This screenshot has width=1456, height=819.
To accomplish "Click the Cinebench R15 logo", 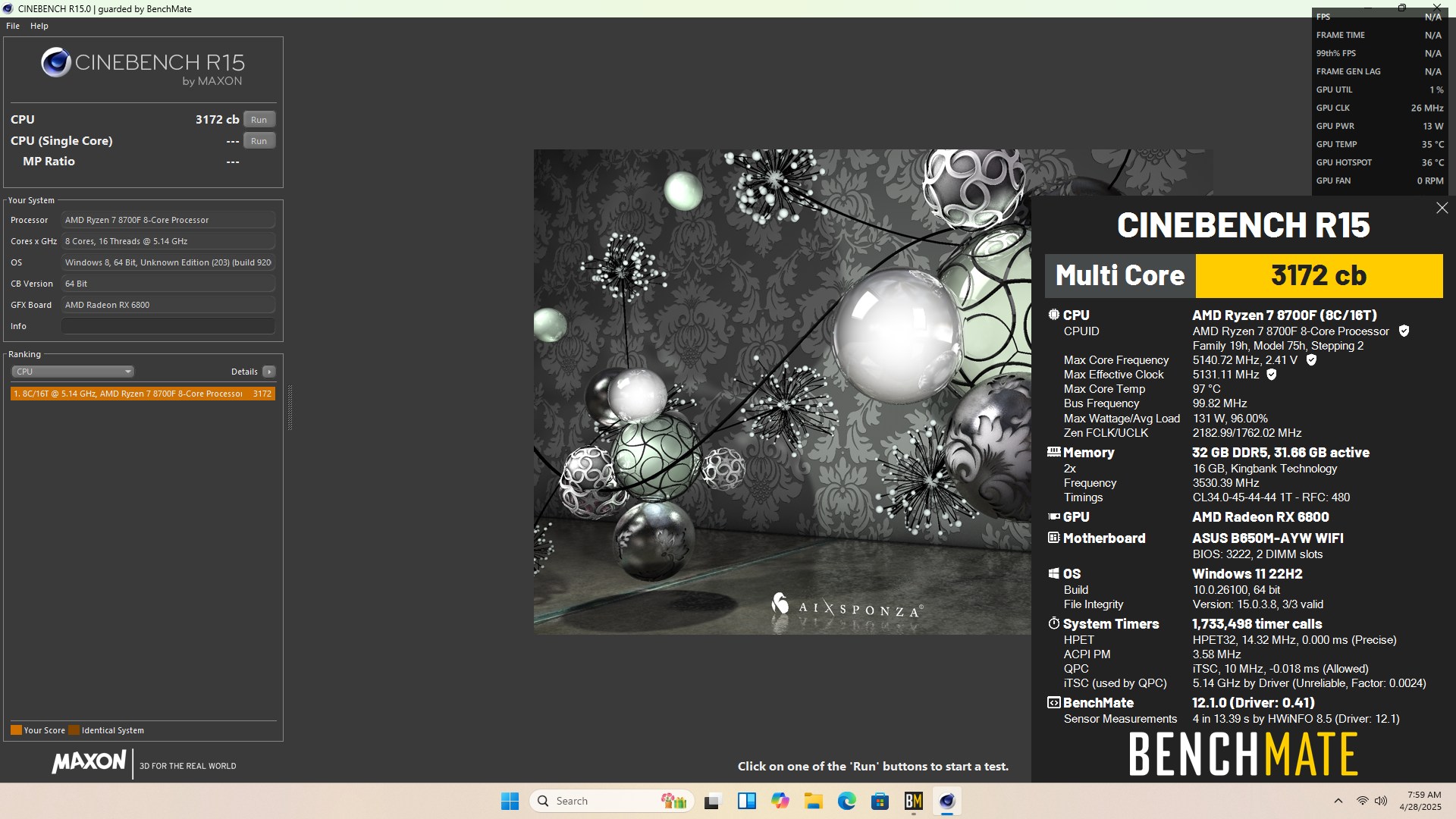I will pos(143,67).
